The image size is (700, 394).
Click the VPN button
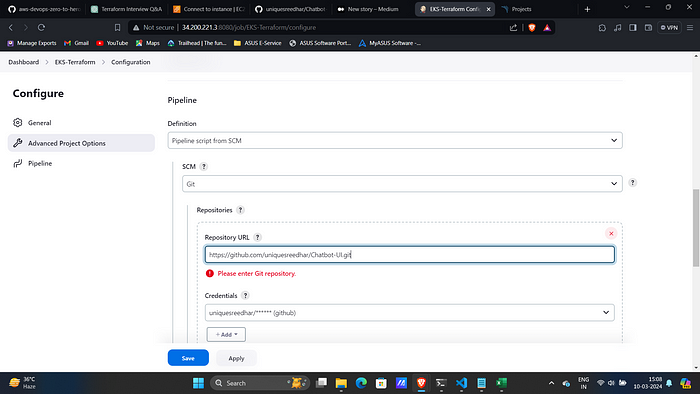669,28
